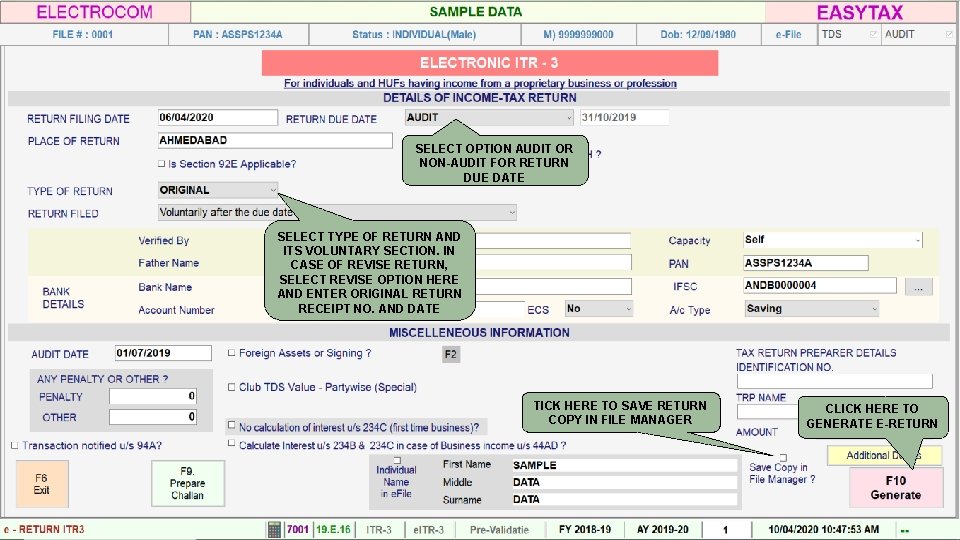960x540 pixels.
Task: Tick the TDS checkbox in the header
Action: (874, 34)
